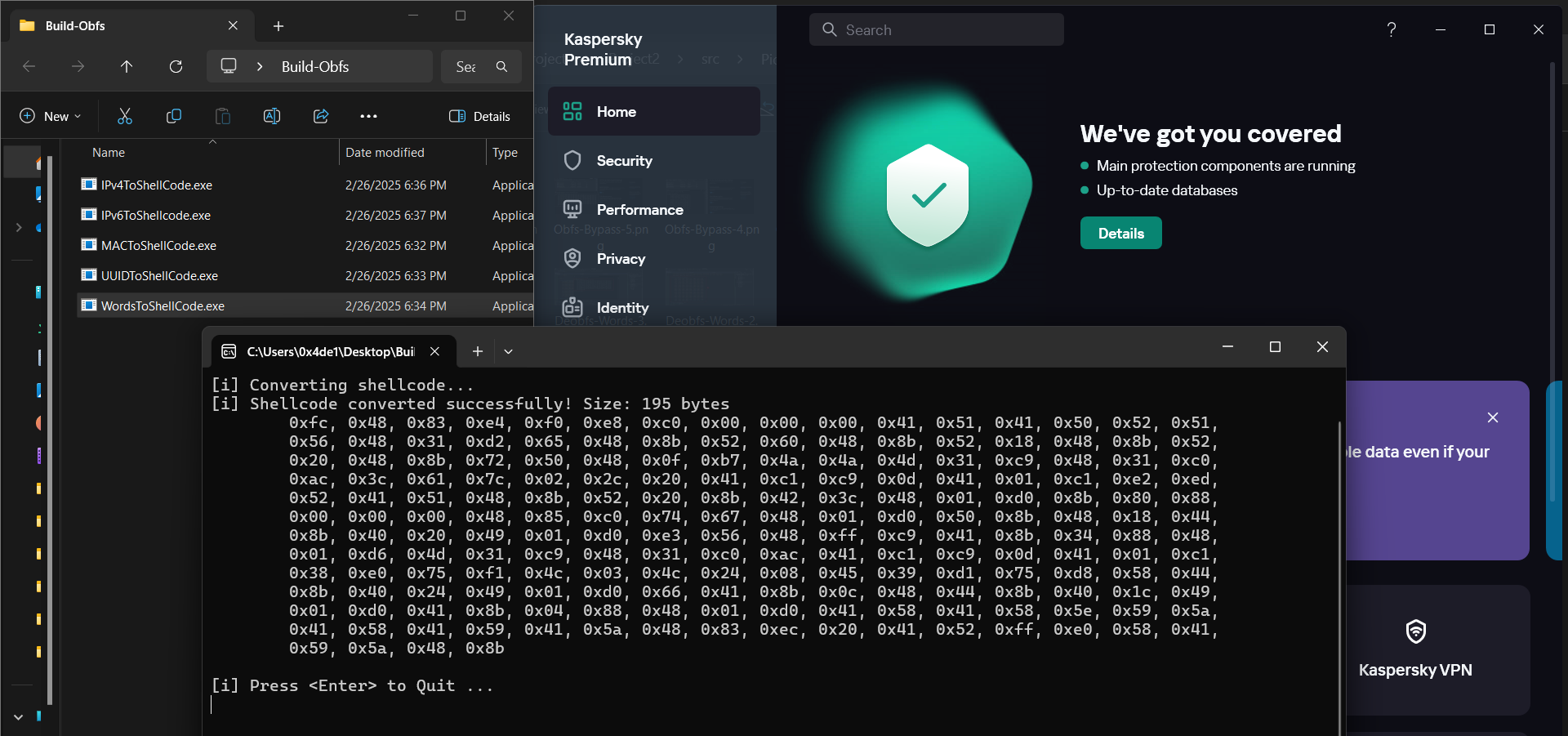Select IPv6ToShellcode.exe file
The image size is (1568, 736).
pos(155,215)
